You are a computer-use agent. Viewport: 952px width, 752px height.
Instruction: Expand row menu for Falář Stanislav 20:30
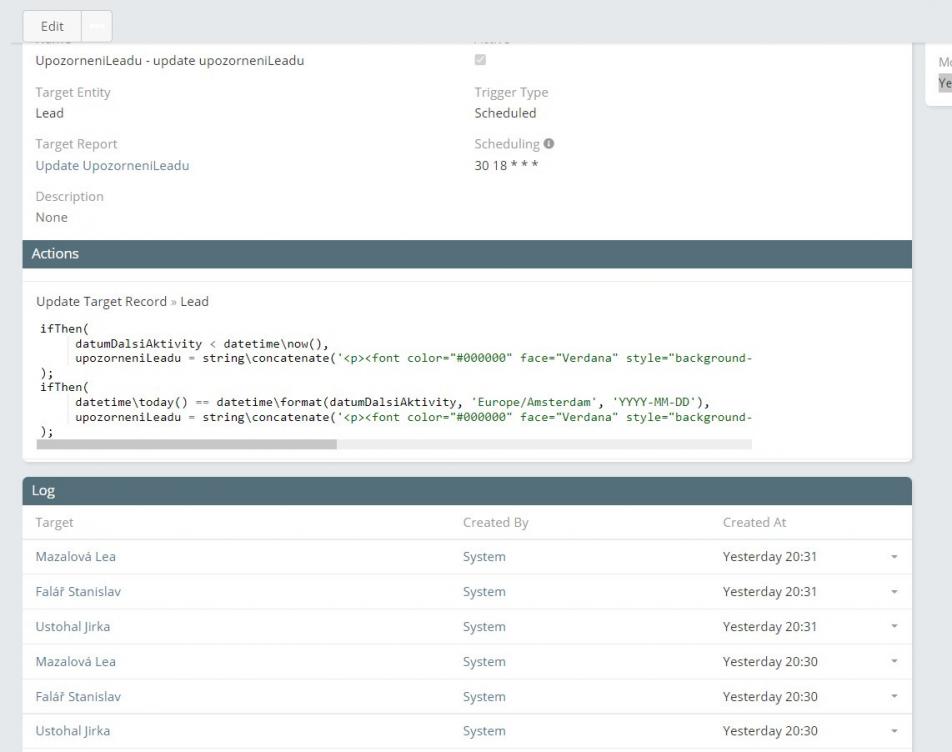click(894, 697)
